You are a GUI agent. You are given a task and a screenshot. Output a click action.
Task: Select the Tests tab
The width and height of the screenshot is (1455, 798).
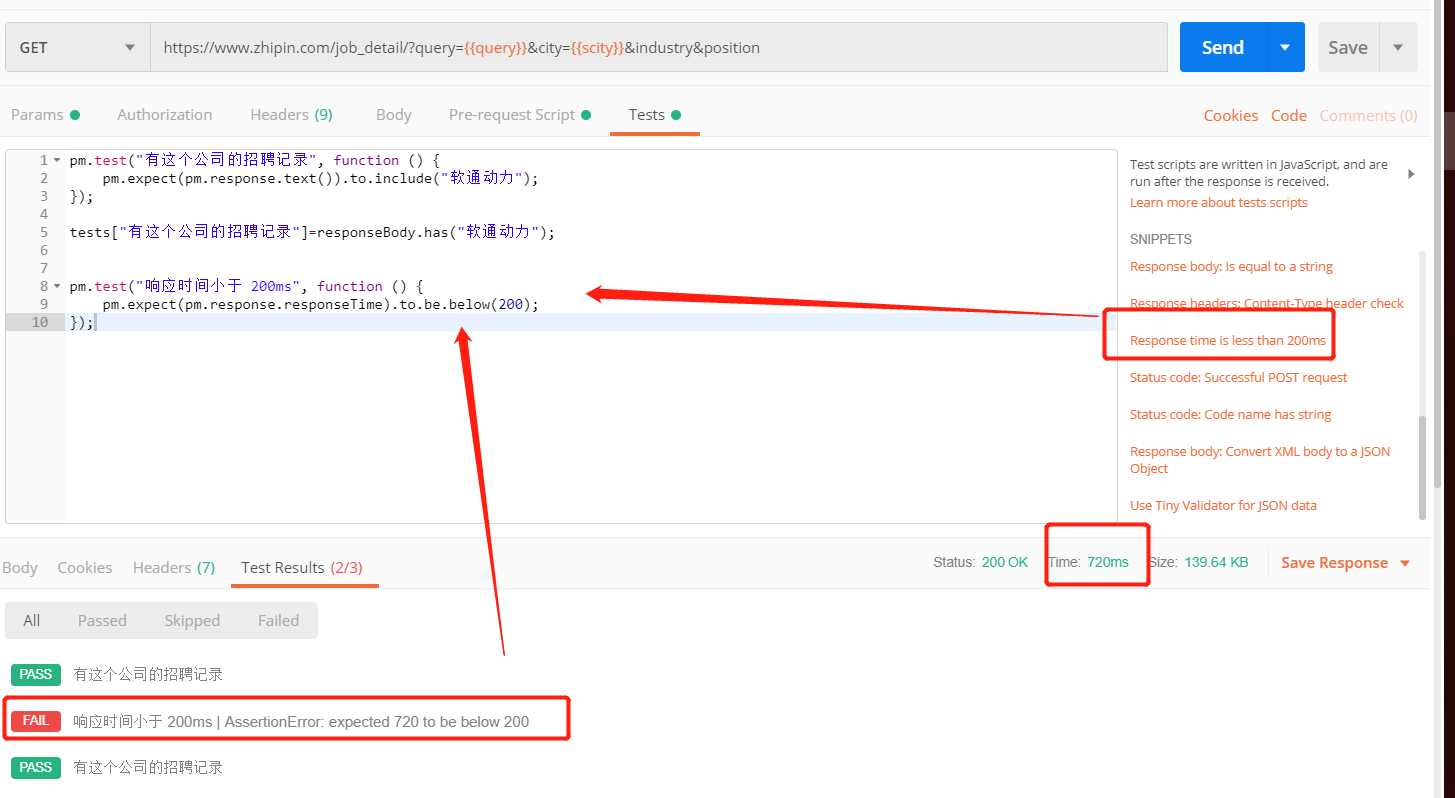(x=654, y=115)
